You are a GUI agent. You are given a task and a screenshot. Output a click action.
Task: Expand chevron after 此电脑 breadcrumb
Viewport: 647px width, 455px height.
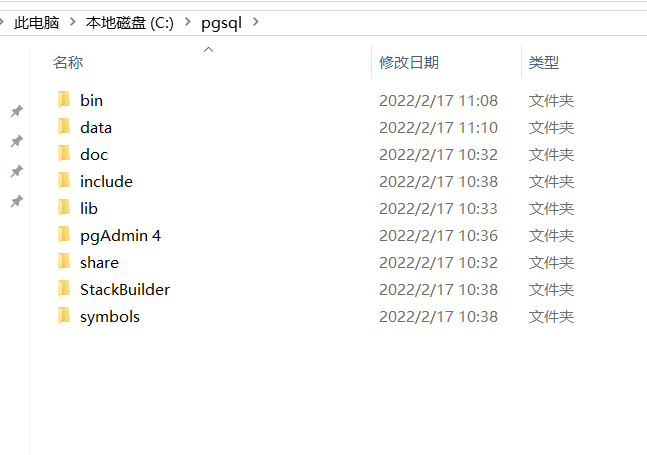73,21
